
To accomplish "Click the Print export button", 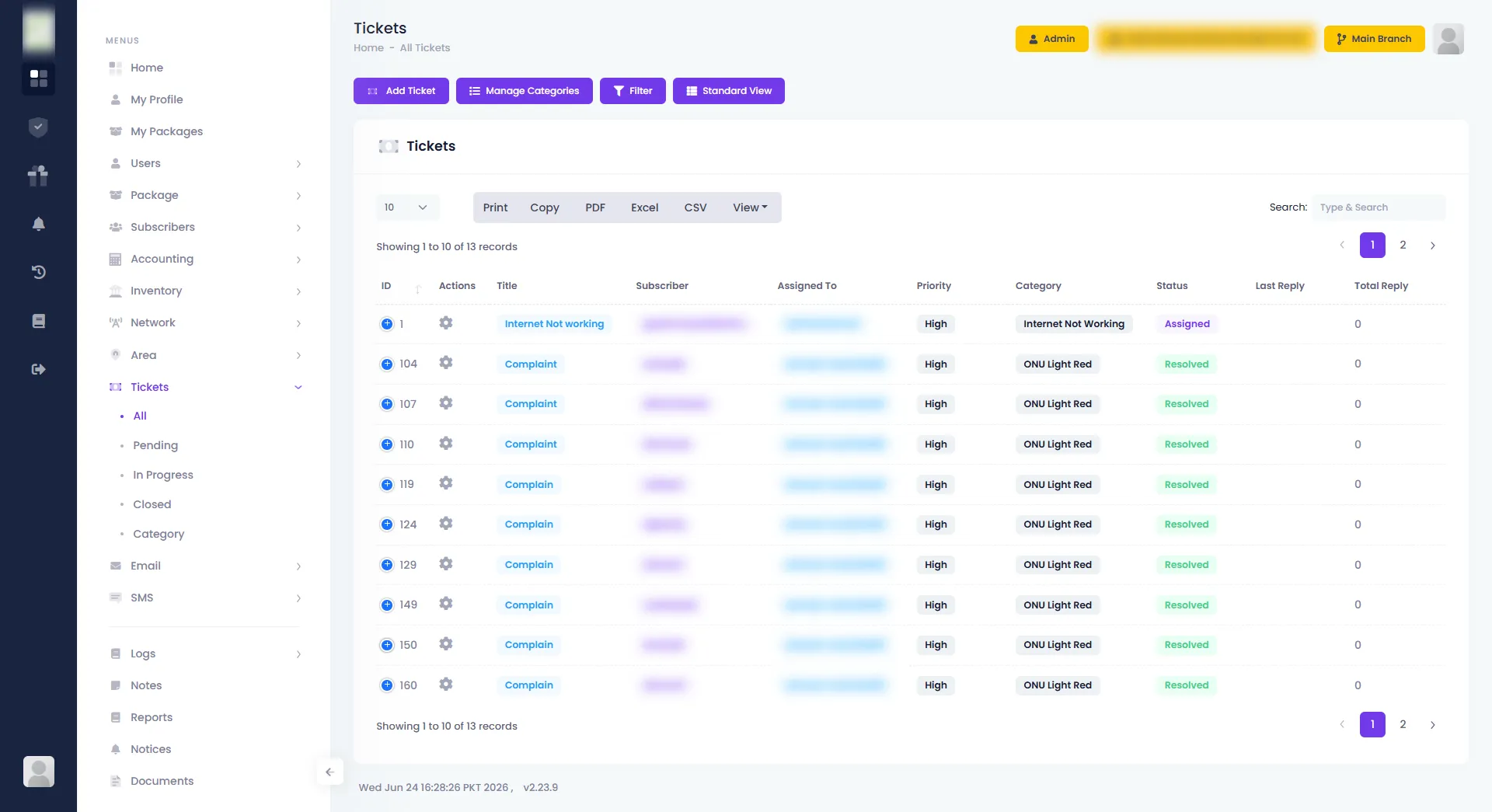I will pos(495,207).
